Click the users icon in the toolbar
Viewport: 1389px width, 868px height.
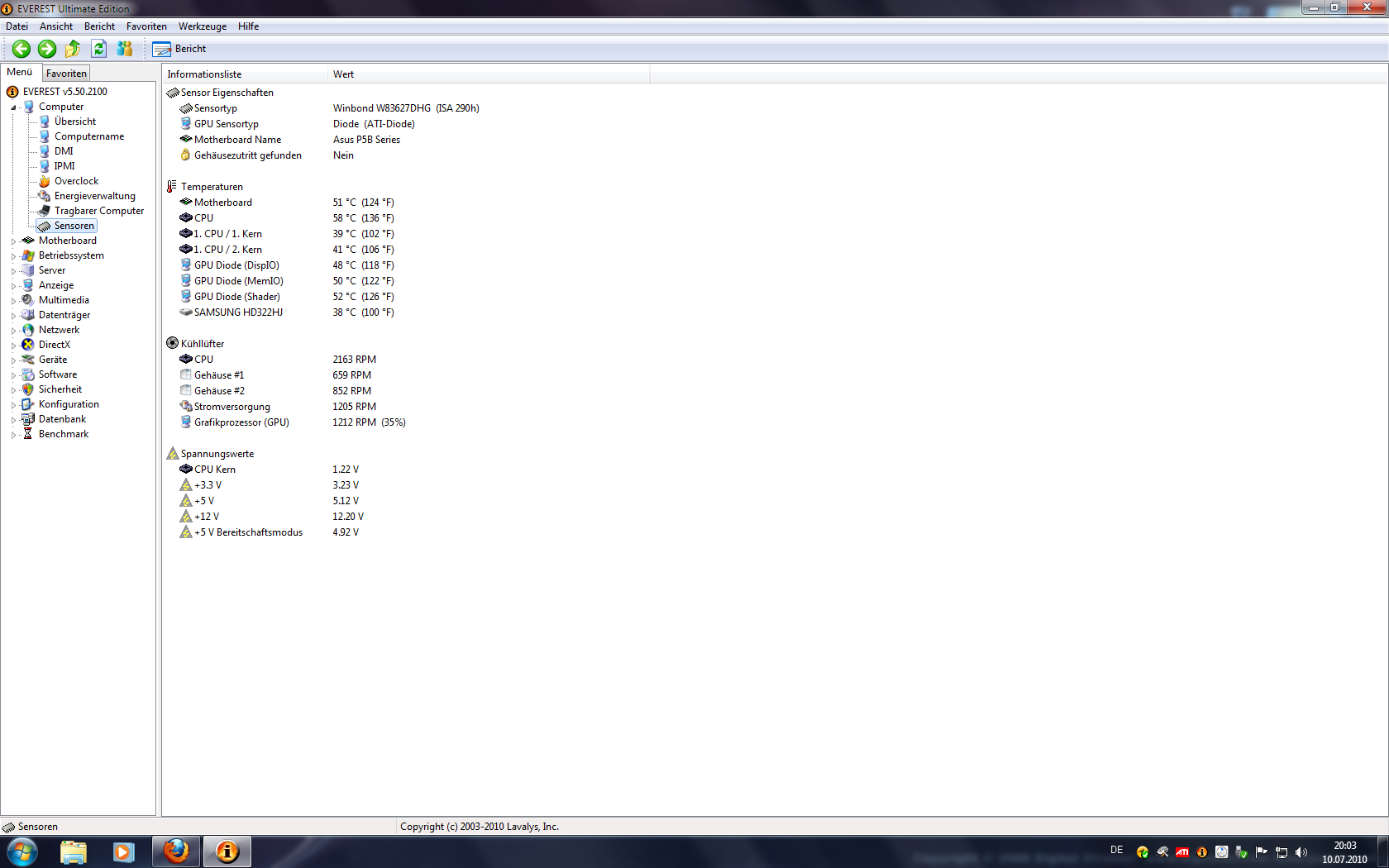coord(125,49)
